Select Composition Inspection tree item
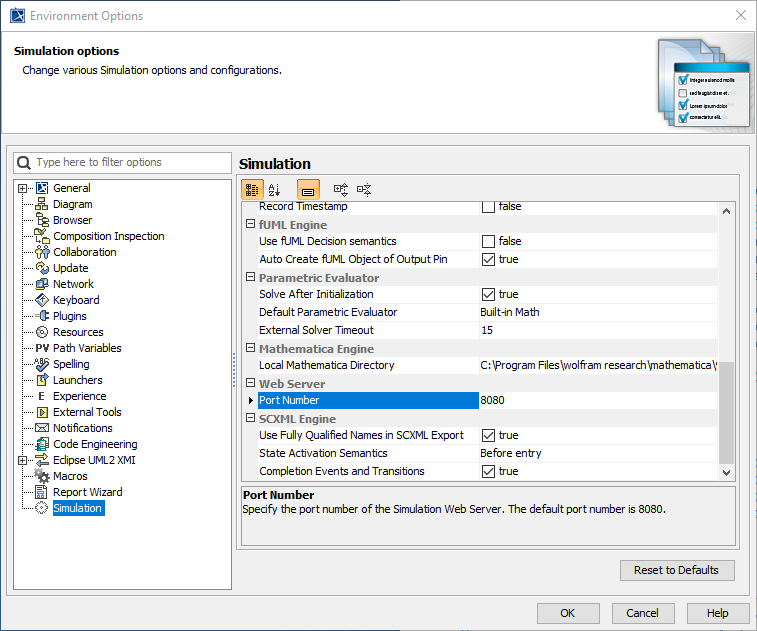Viewport: 757px width, 631px height. point(109,236)
